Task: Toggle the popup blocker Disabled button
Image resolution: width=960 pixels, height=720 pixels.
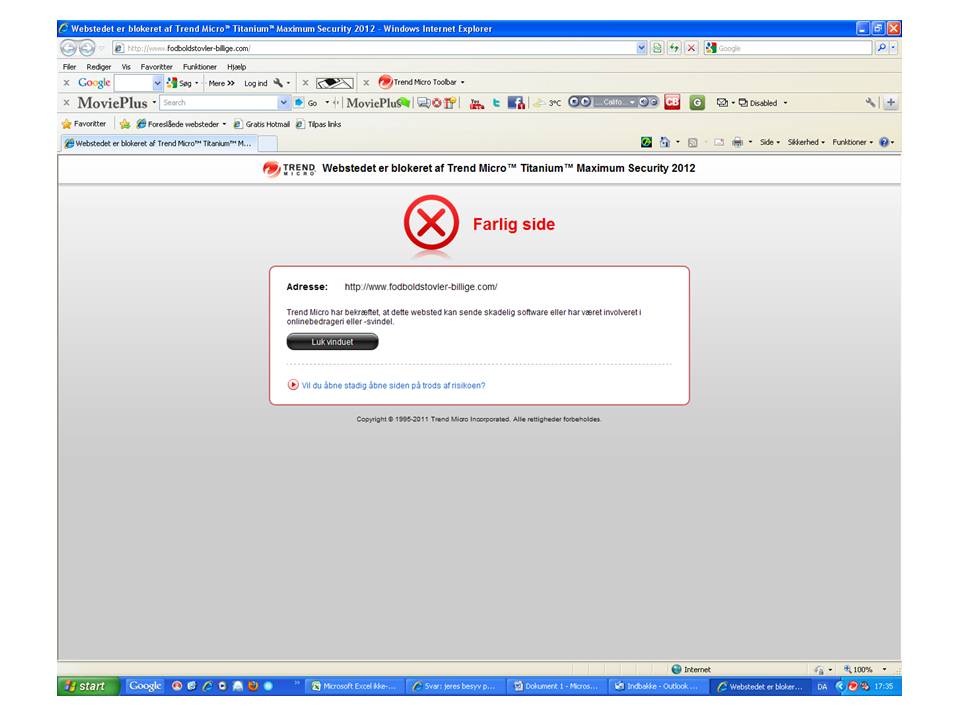Action: (758, 103)
